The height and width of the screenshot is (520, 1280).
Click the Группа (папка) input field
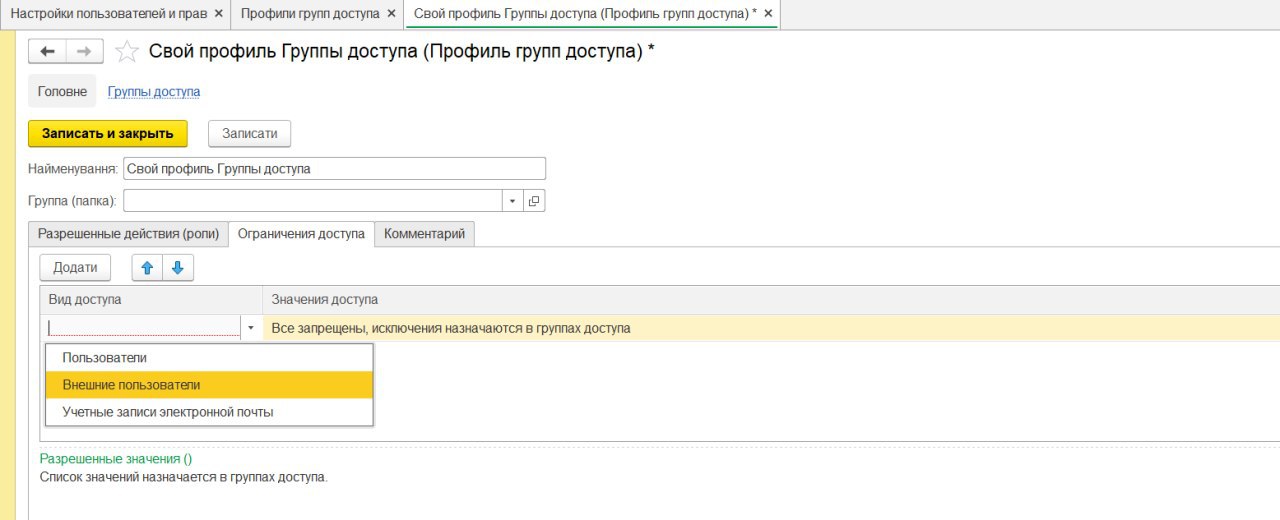[312, 201]
